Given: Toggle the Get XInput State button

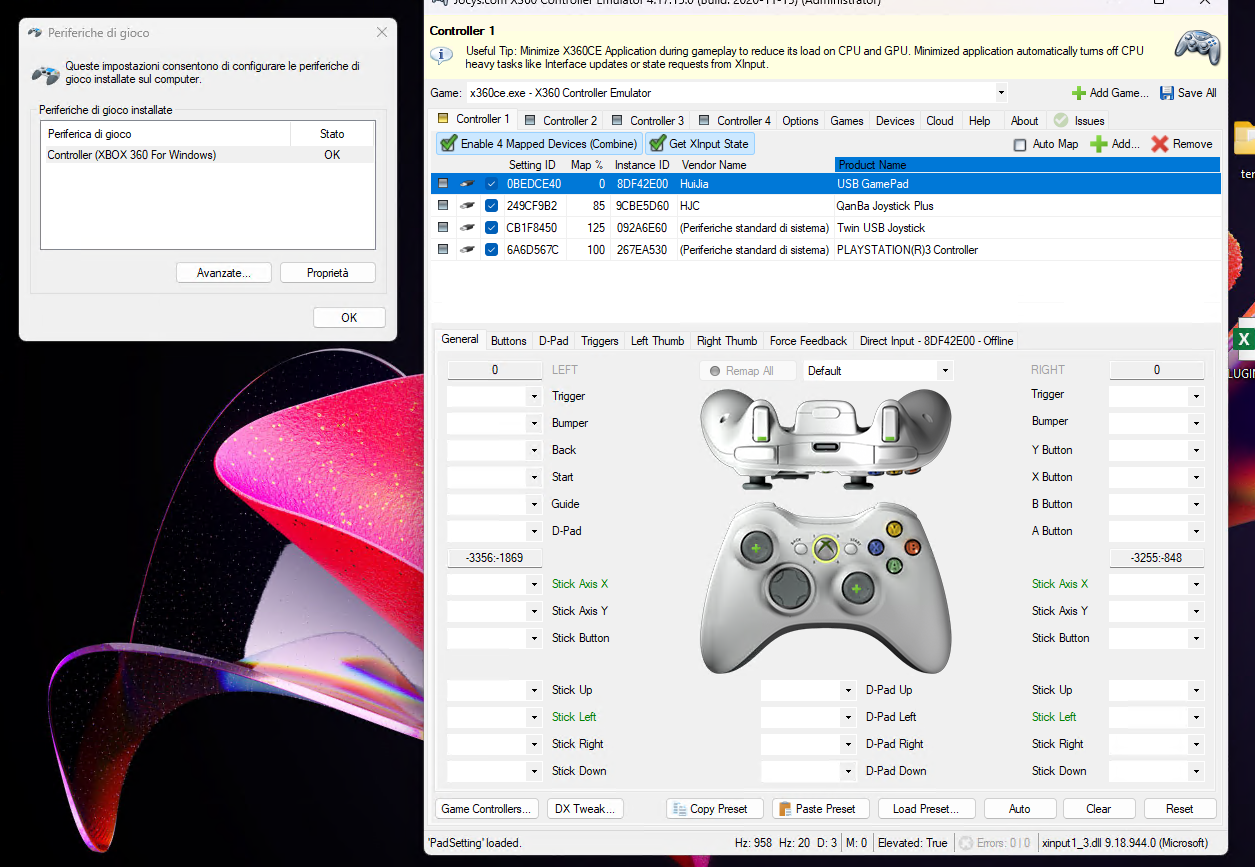Looking at the screenshot, I should tap(699, 144).
